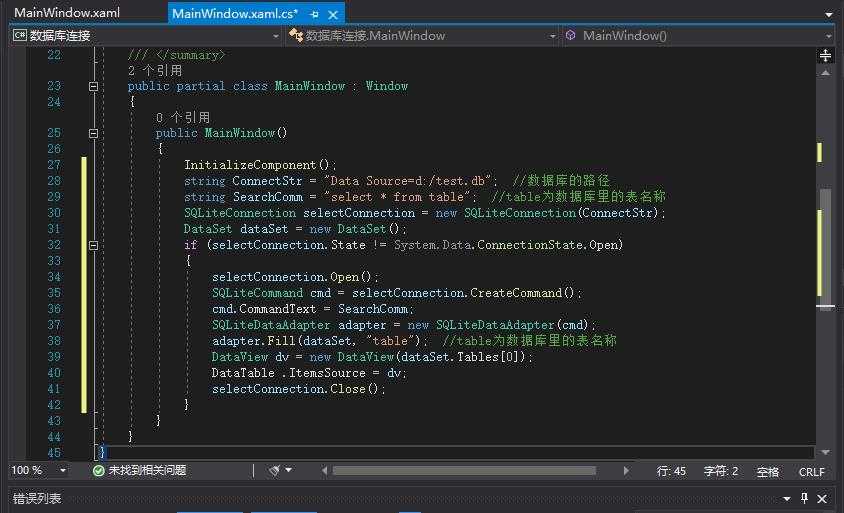Click the '2 个引用' CodeLens link
Screen dimensions: 844x513
155,71
